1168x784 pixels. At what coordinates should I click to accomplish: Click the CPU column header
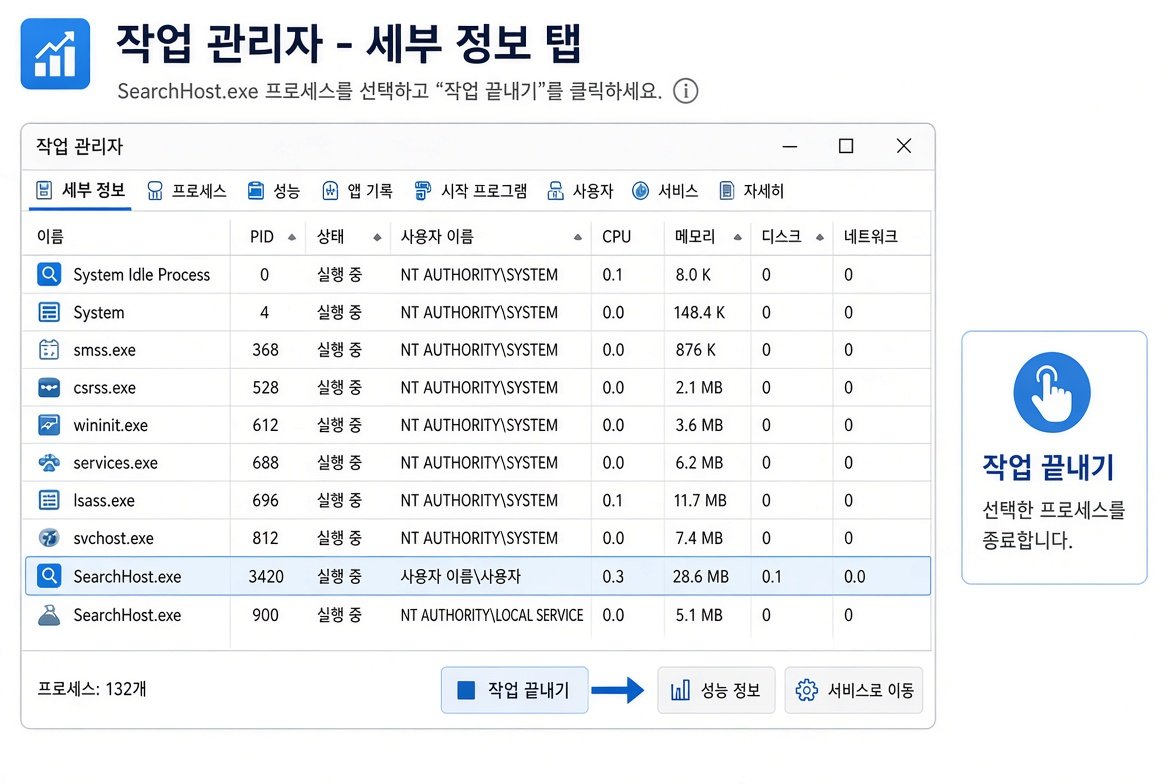click(616, 236)
